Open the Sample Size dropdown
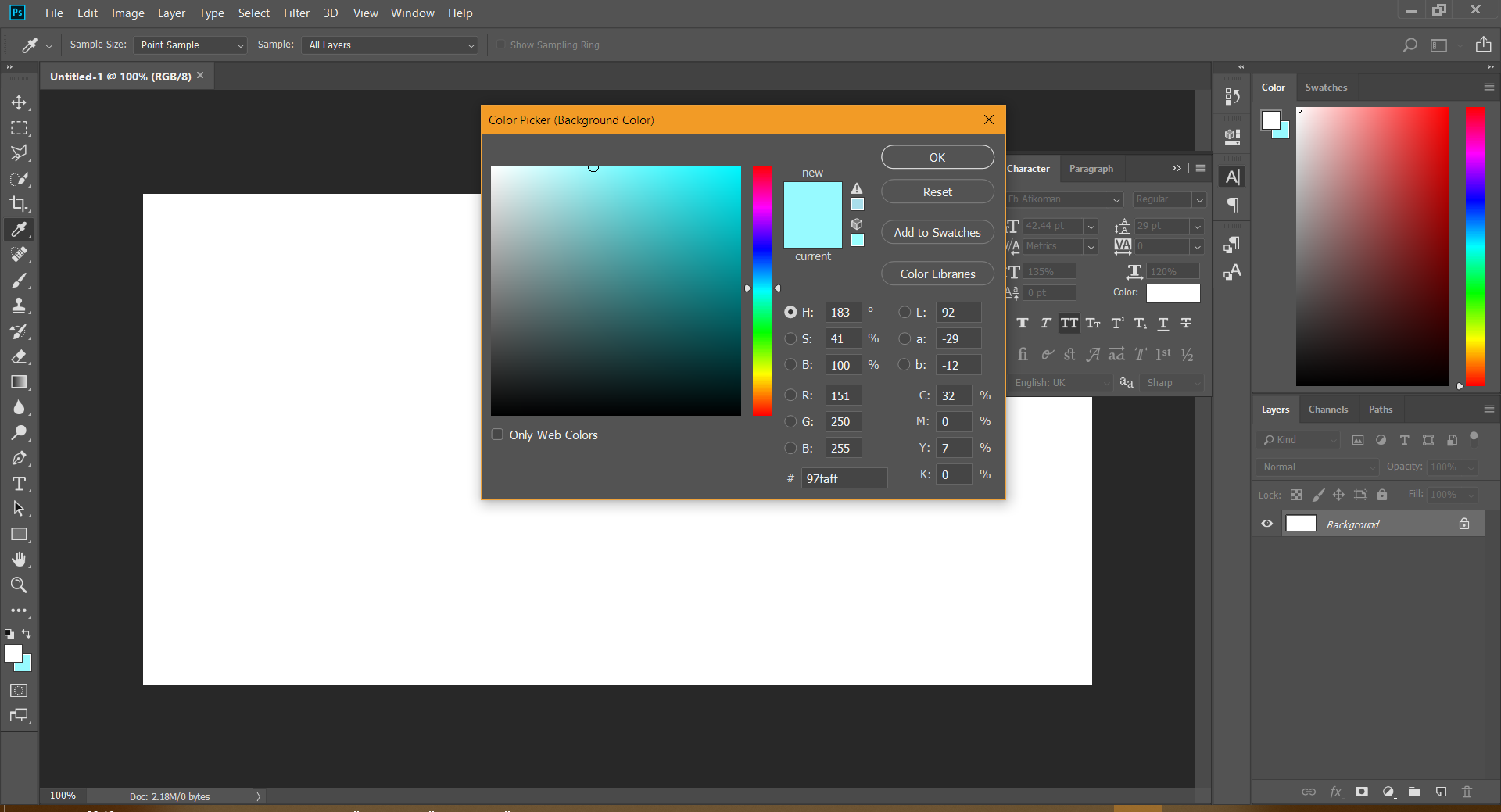 tap(190, 45)
